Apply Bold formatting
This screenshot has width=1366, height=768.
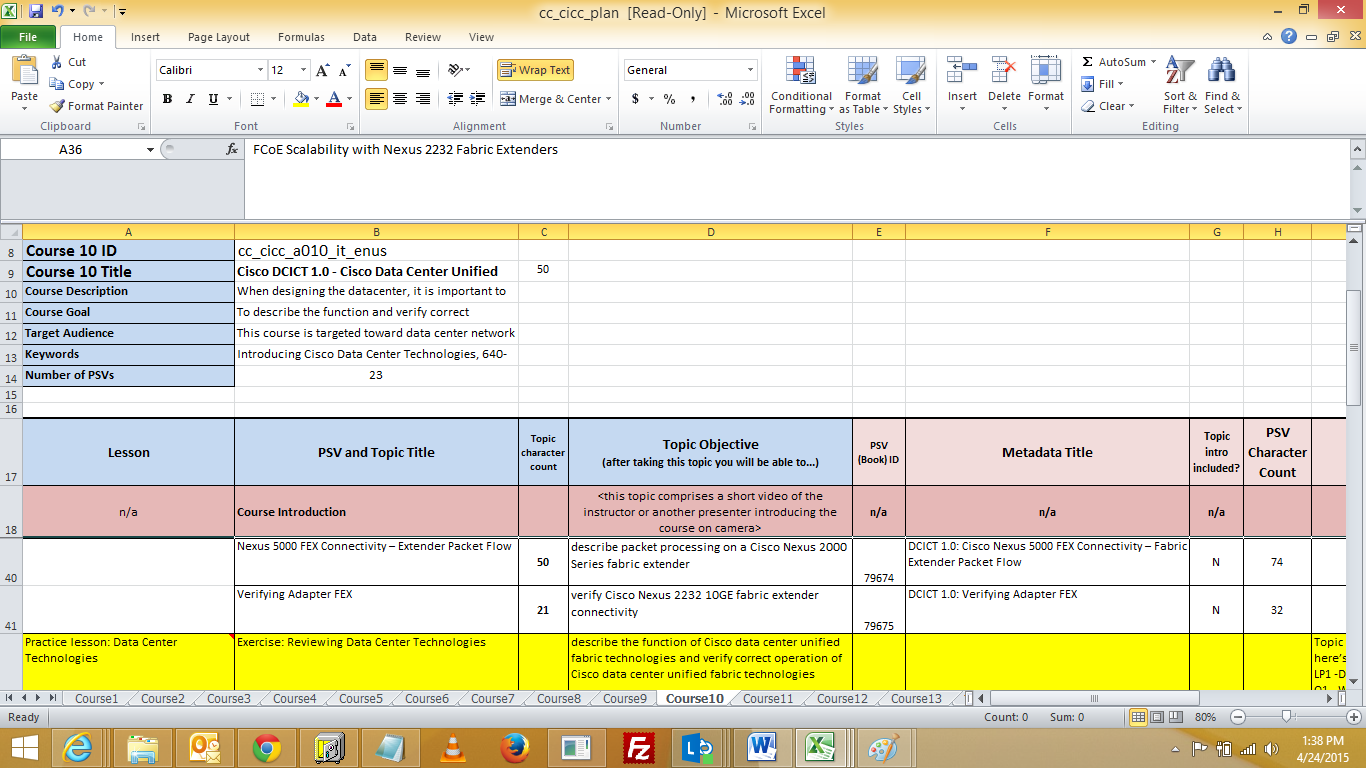click(167, 99)
